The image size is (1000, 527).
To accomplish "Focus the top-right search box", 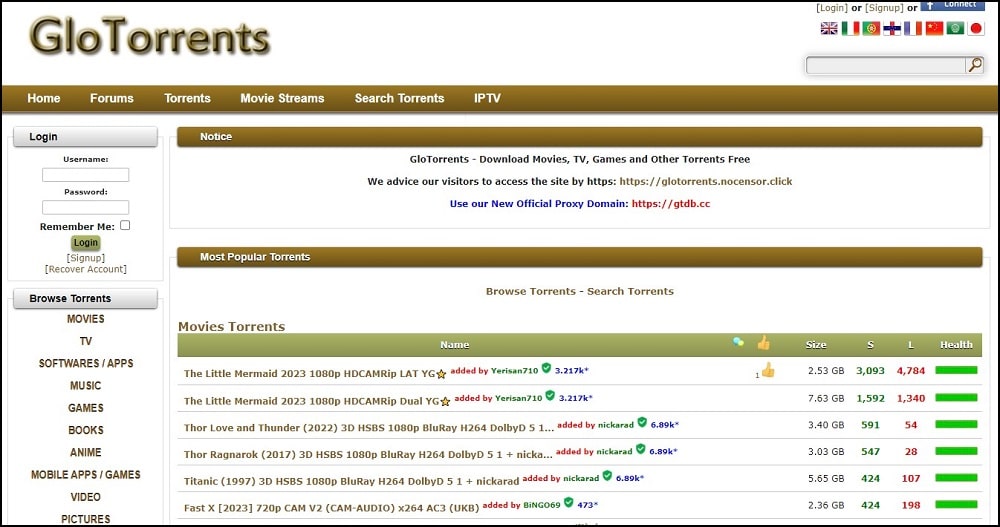I will (886, 65).
